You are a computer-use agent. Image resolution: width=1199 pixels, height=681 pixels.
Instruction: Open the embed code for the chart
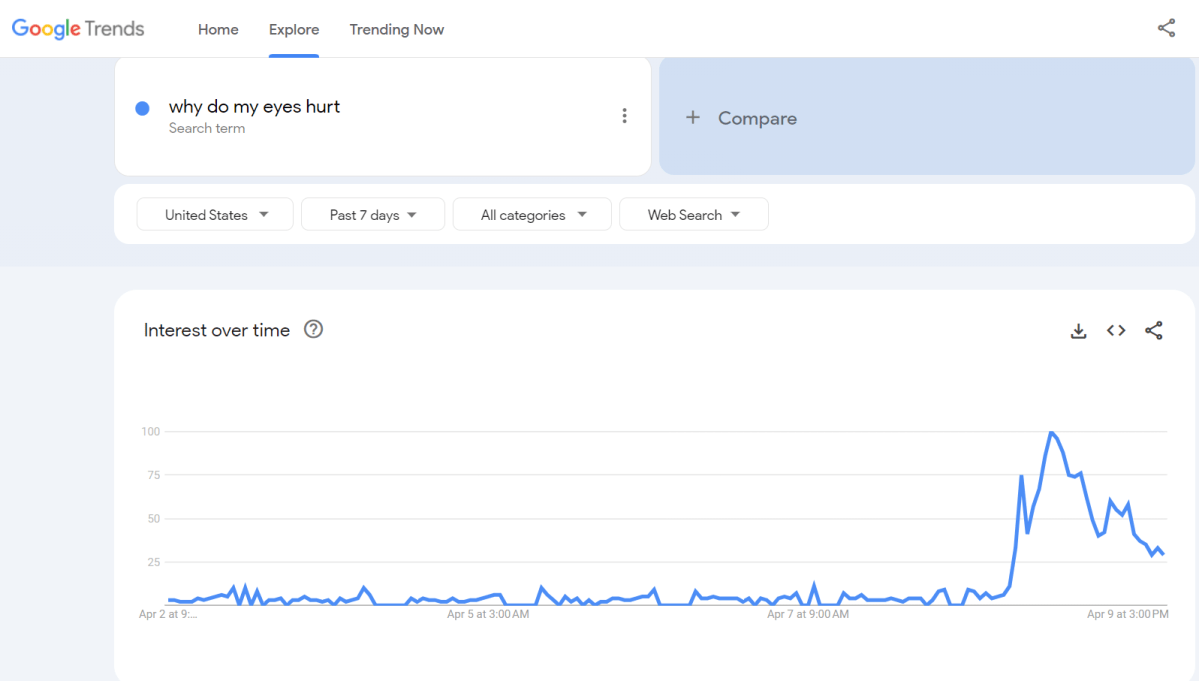[1115, 330]
